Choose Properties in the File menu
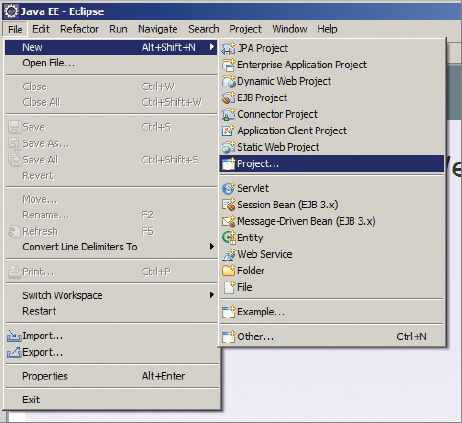Viewport: 462px width, 423px height. click(112, 376)
